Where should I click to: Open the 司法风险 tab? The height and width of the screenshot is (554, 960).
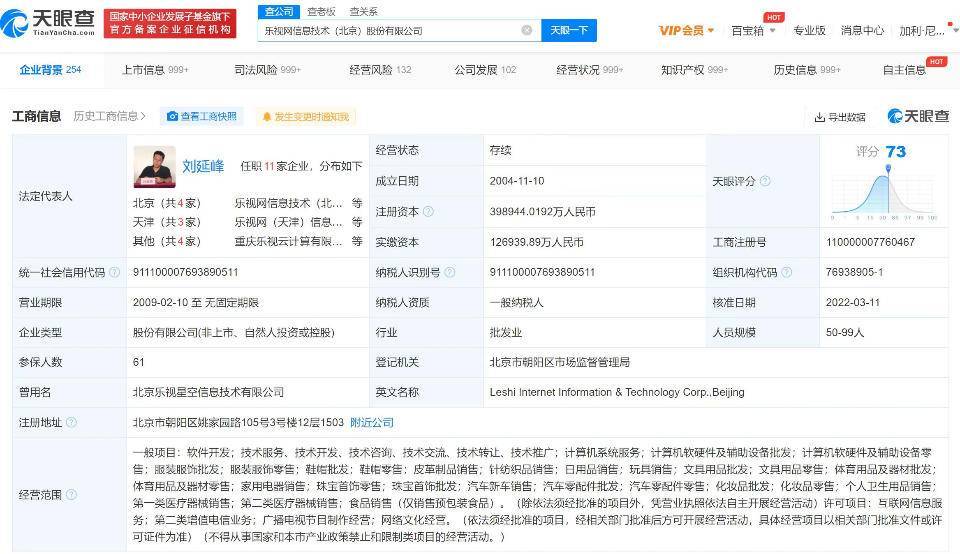tap(267, 70)
